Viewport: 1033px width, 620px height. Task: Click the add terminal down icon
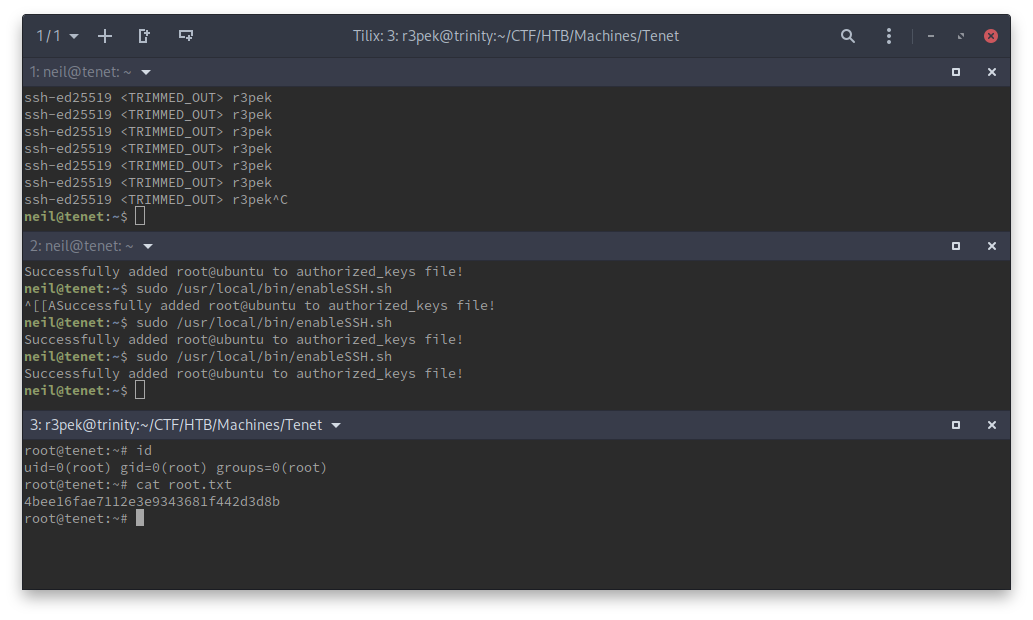185,36
